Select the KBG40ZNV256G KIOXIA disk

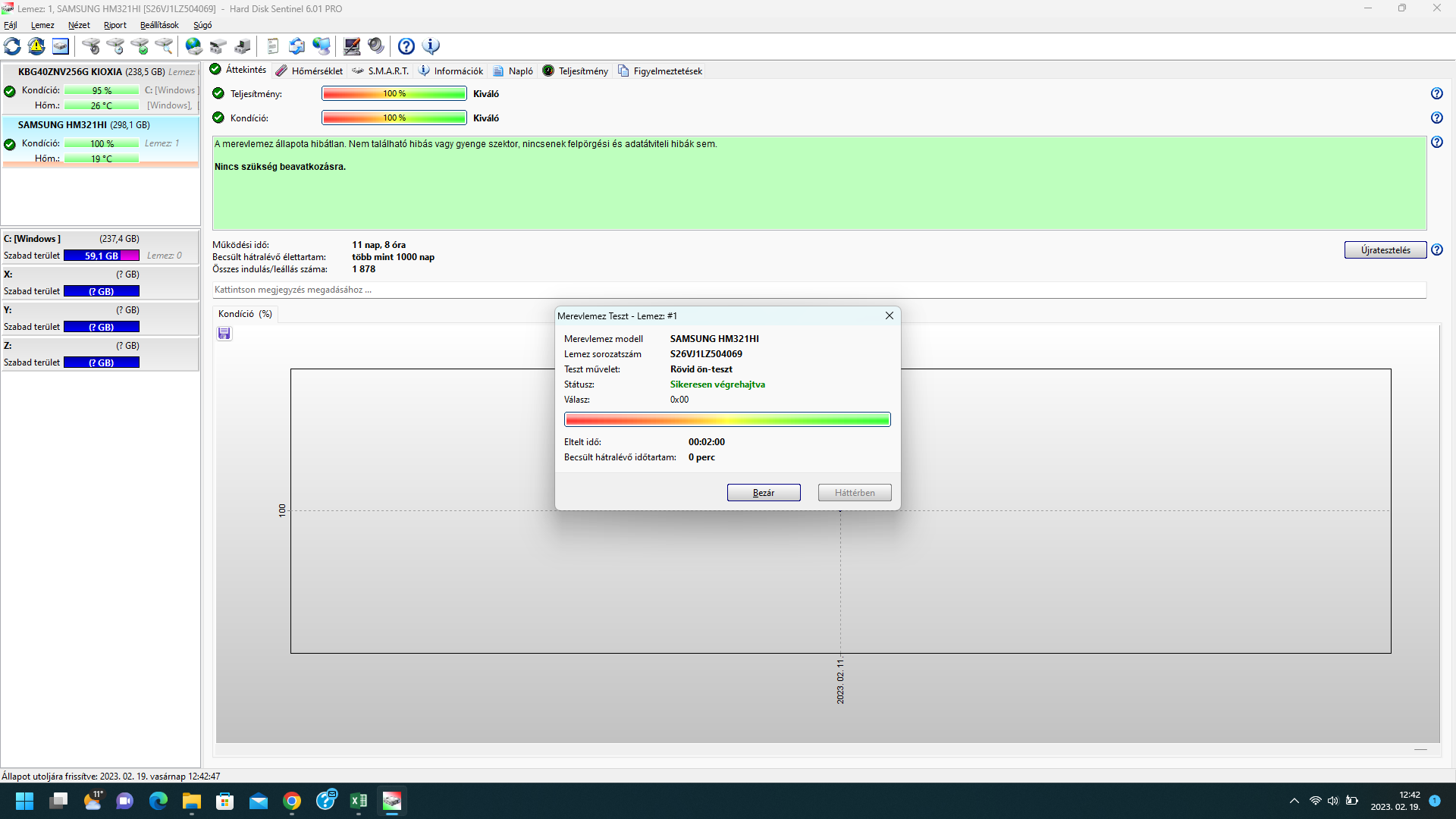click(x=70, y=72)
